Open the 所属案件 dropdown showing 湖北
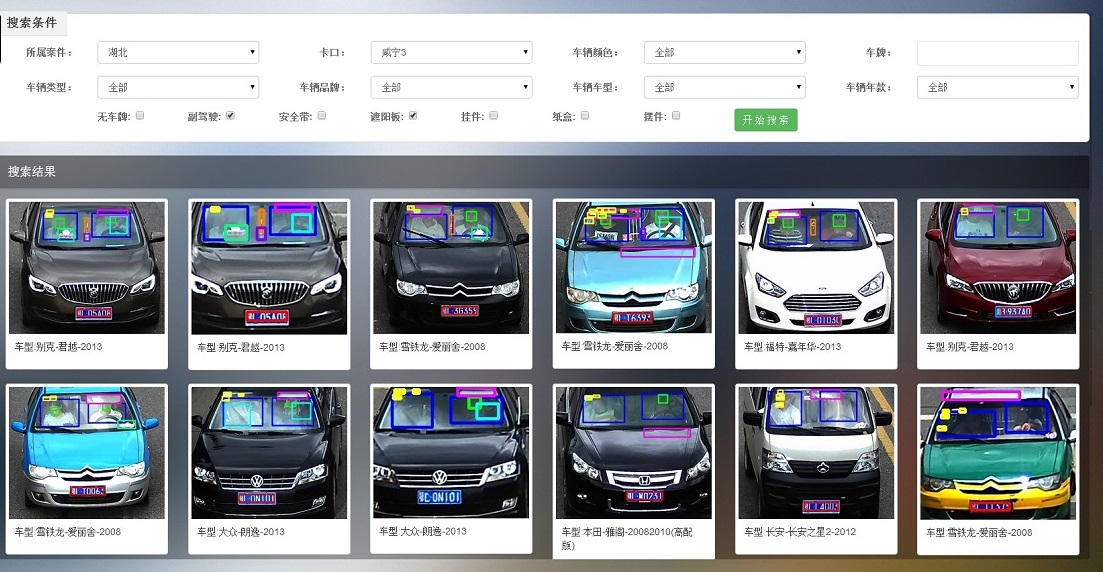The height and width of the screenshot is (572, 1103). point(178,52)
